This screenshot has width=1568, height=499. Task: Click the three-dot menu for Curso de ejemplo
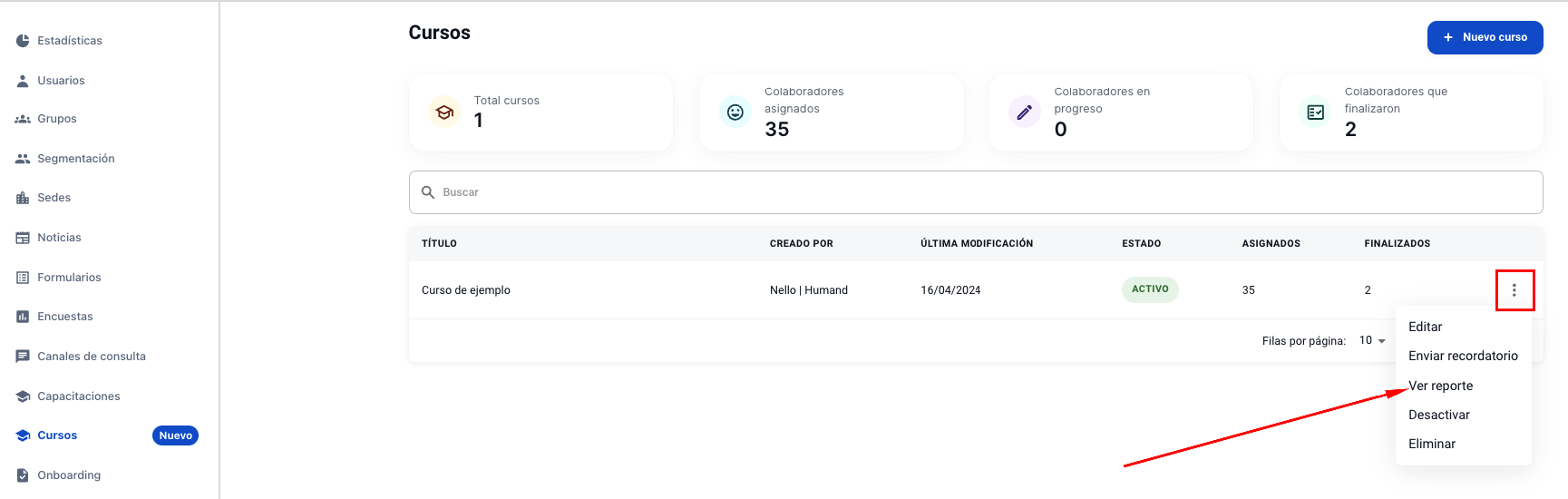pyautogui.click(x=1514, y=290)
